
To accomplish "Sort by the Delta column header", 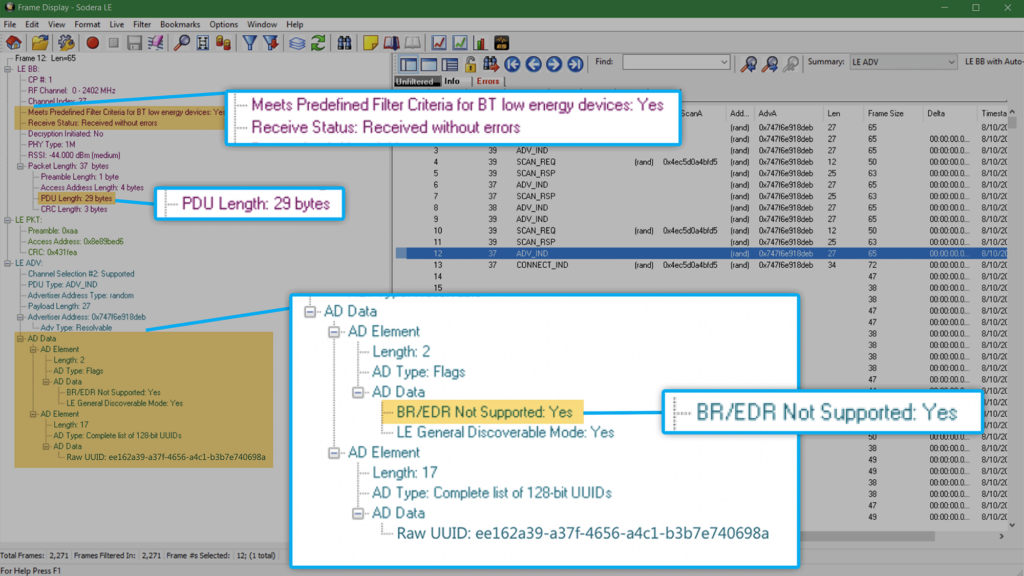I will click(x=936, y=114).
